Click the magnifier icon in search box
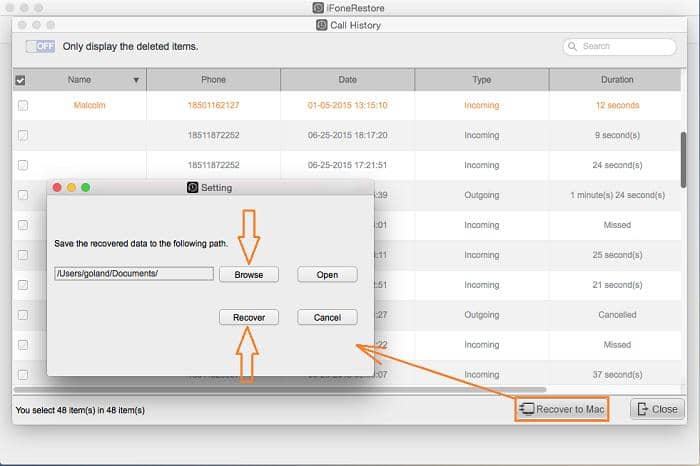Screen dimensions: 700x466 pos(573,46)
